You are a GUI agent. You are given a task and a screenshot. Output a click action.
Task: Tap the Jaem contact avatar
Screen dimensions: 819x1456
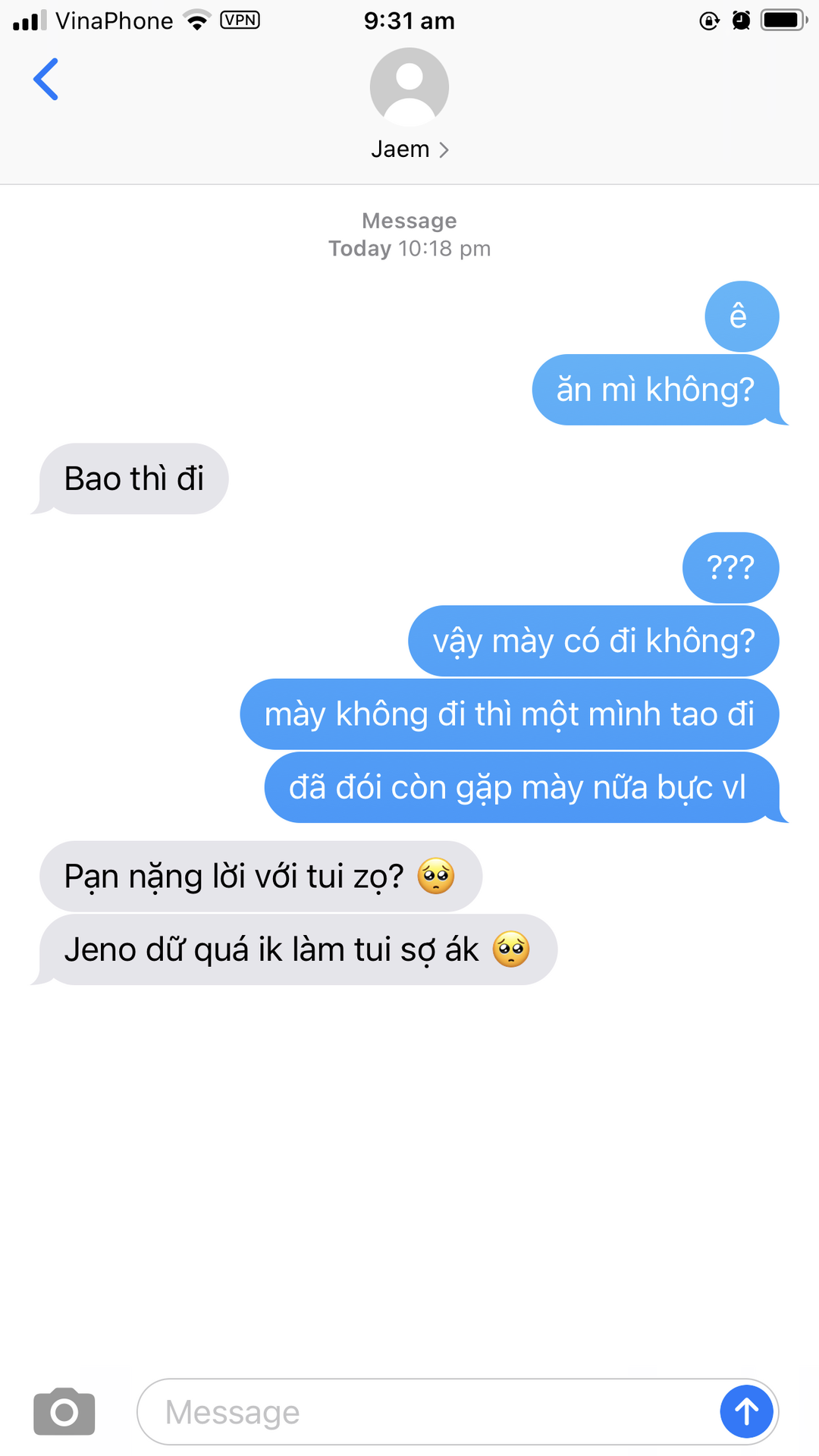pos(409,86)
